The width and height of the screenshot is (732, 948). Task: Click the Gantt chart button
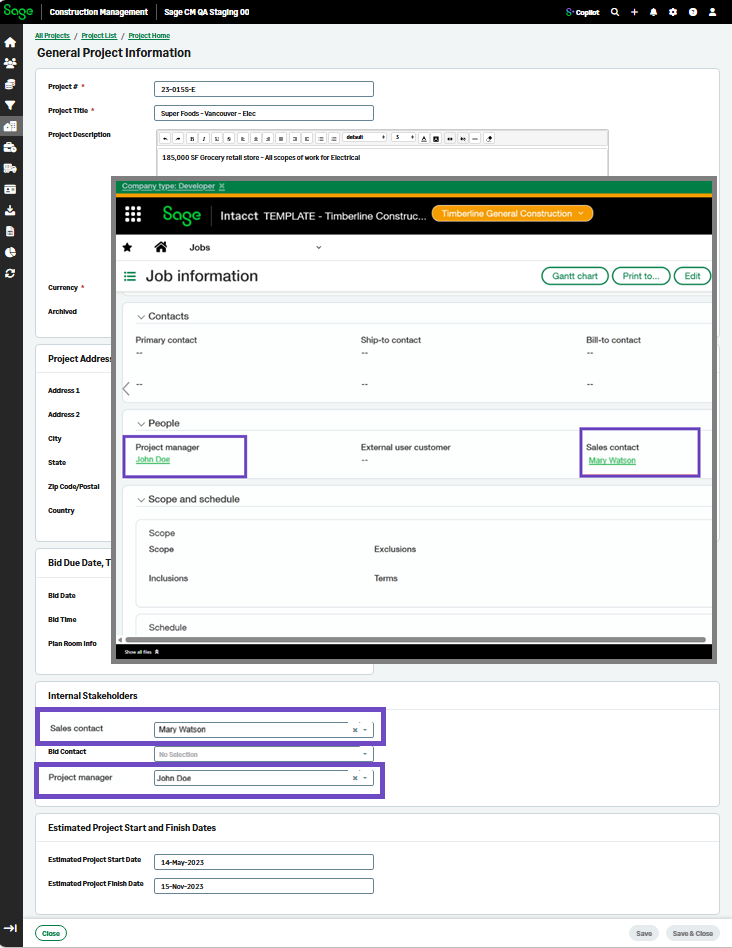(x=574, y=276)
